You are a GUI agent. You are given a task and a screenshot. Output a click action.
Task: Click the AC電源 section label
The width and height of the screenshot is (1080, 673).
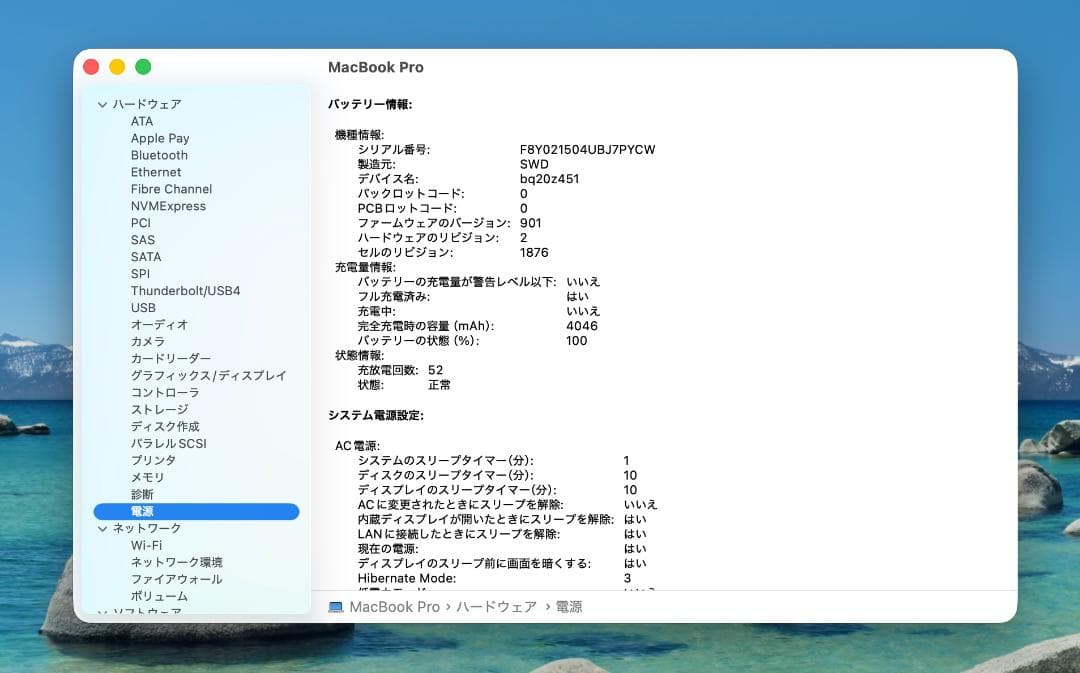tap(357, 446)
